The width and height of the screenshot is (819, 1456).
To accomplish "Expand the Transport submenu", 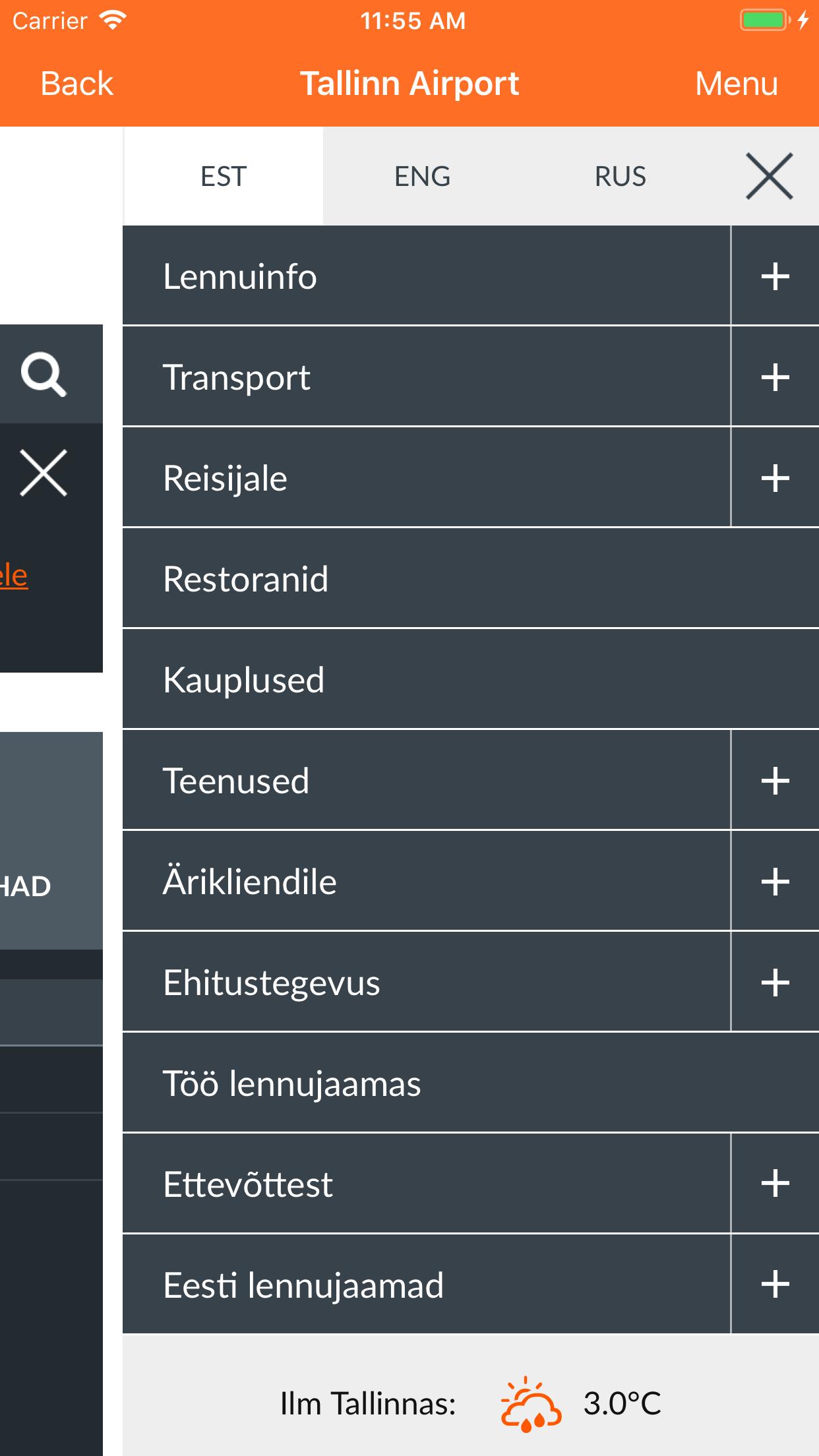I will [x=775, y=377].
